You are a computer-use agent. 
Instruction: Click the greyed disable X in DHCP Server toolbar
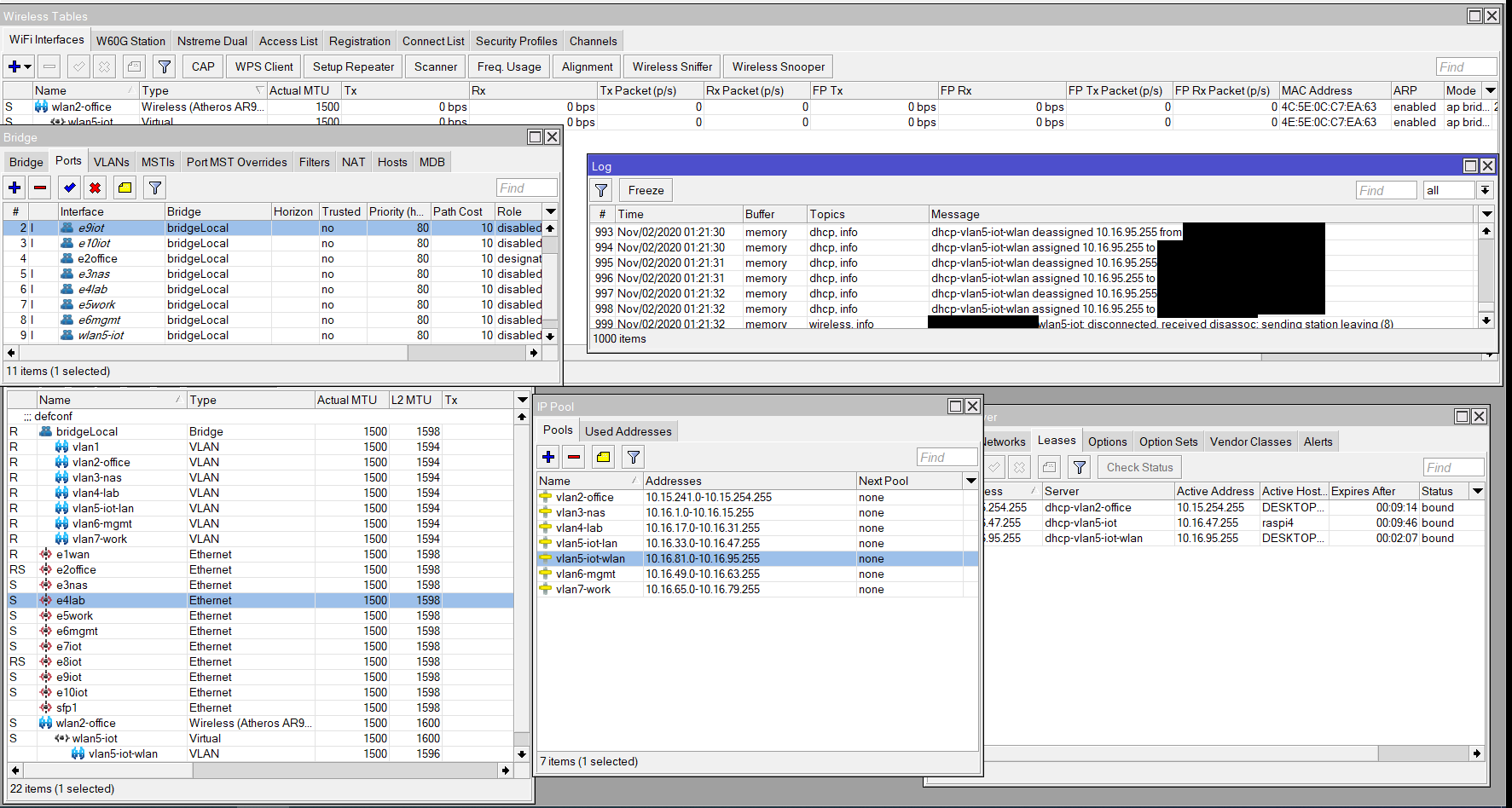(x=1020, y=467)
